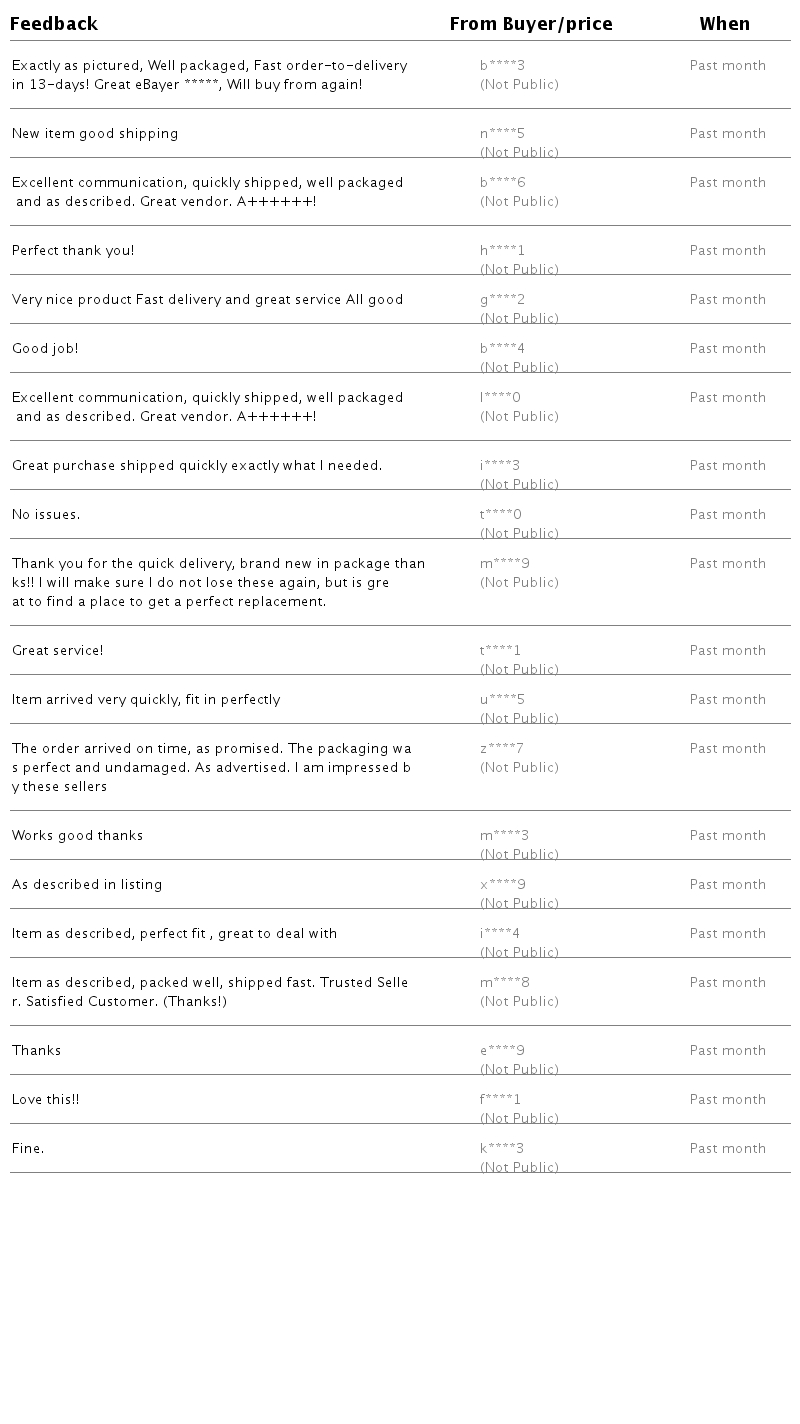The image size is (800, 1424).
Task: Click the "When" column header
Action: pyautogui.click(x=724, y=24)
